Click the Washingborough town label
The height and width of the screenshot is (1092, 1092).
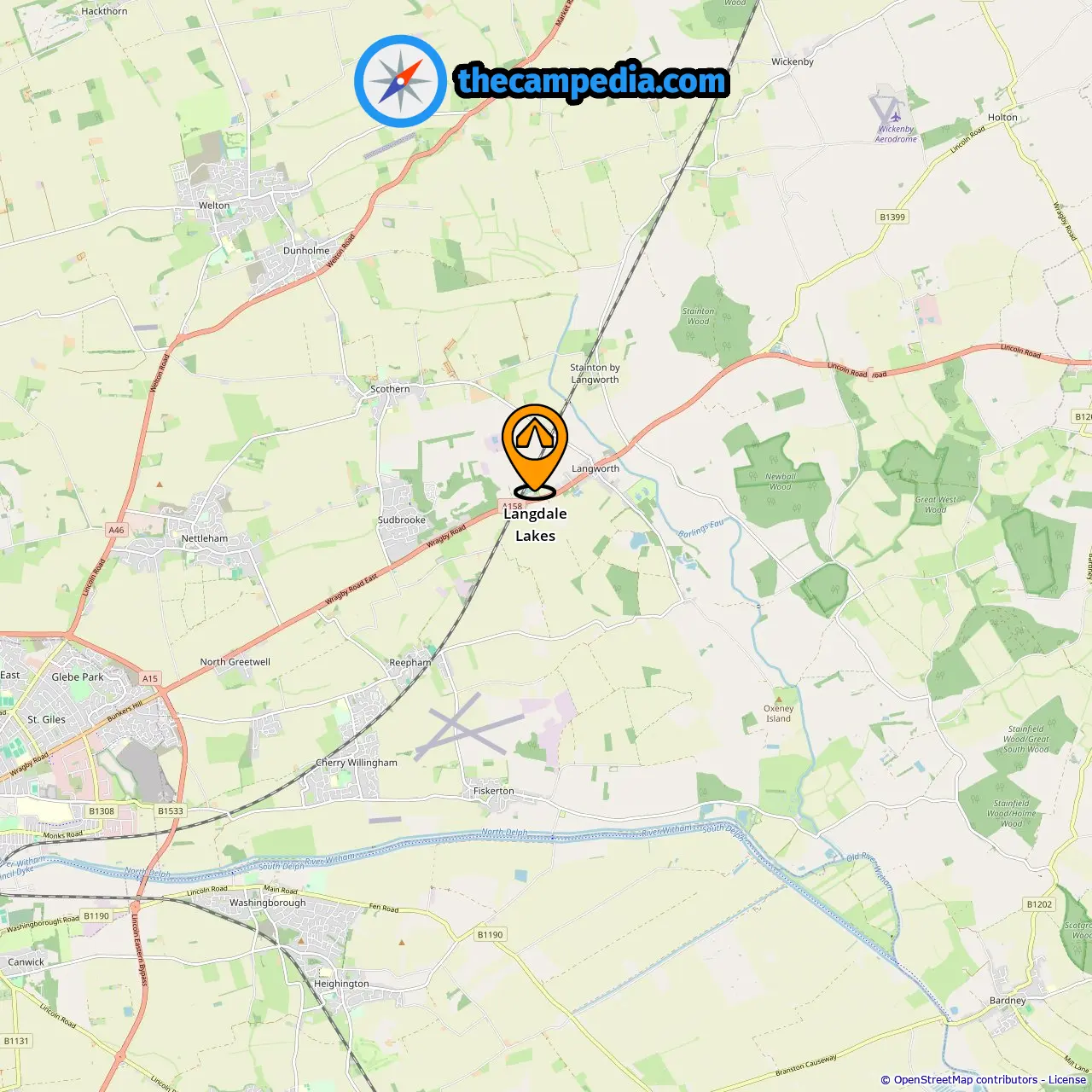(267, 903)
